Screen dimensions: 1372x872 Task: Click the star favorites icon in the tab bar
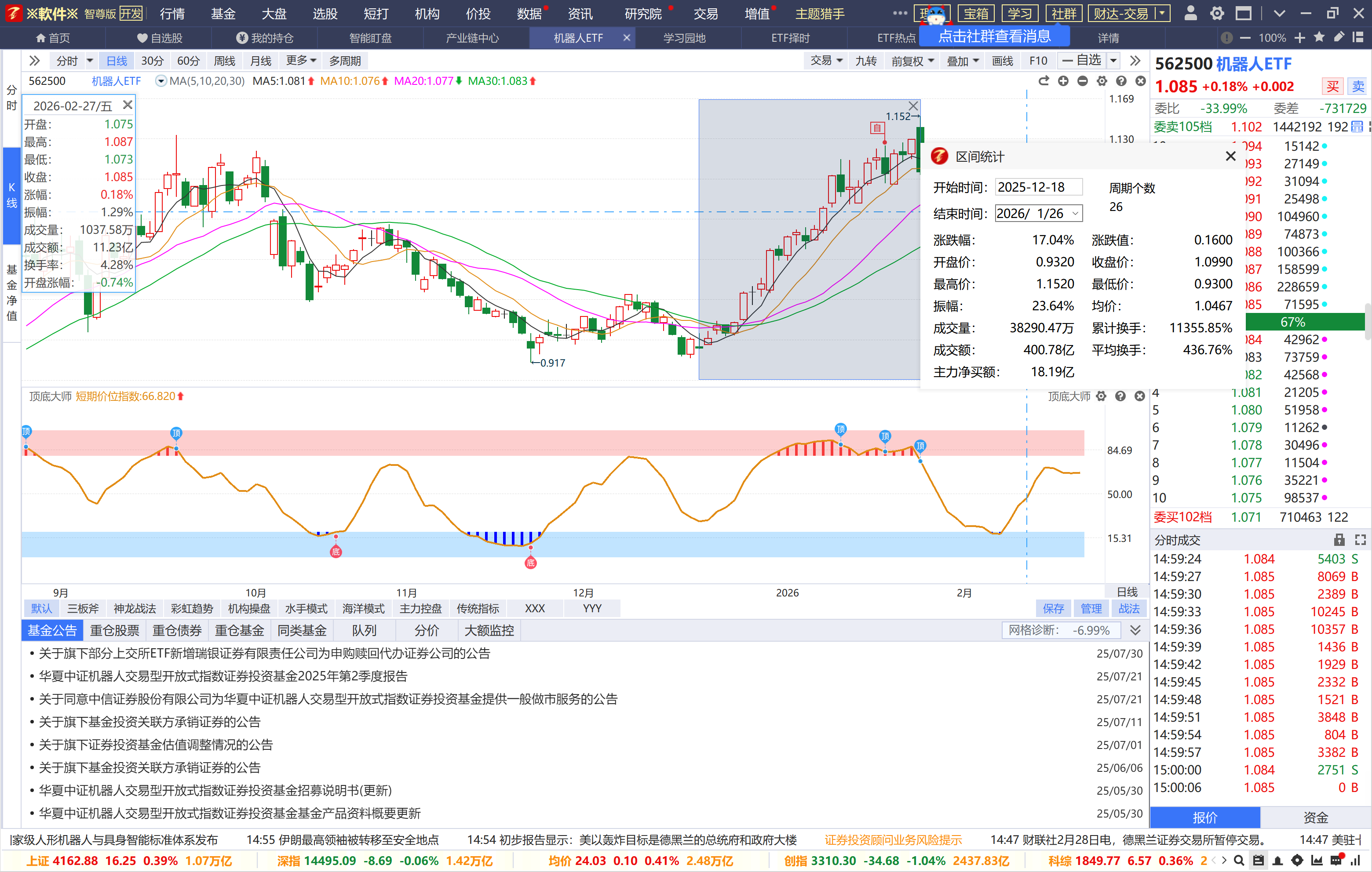(1319, 38)
